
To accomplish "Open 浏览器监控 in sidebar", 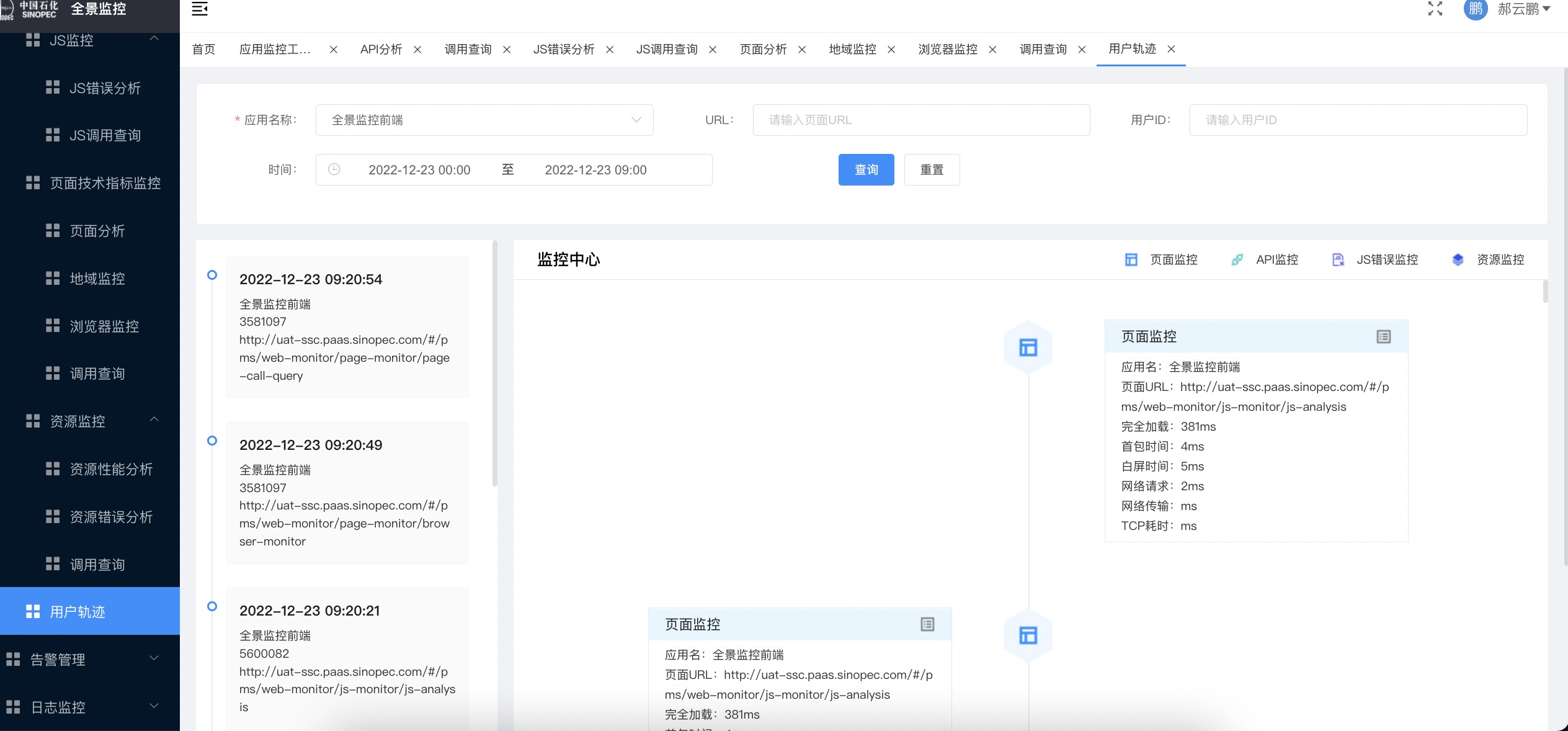I will (x=90, y=326).
